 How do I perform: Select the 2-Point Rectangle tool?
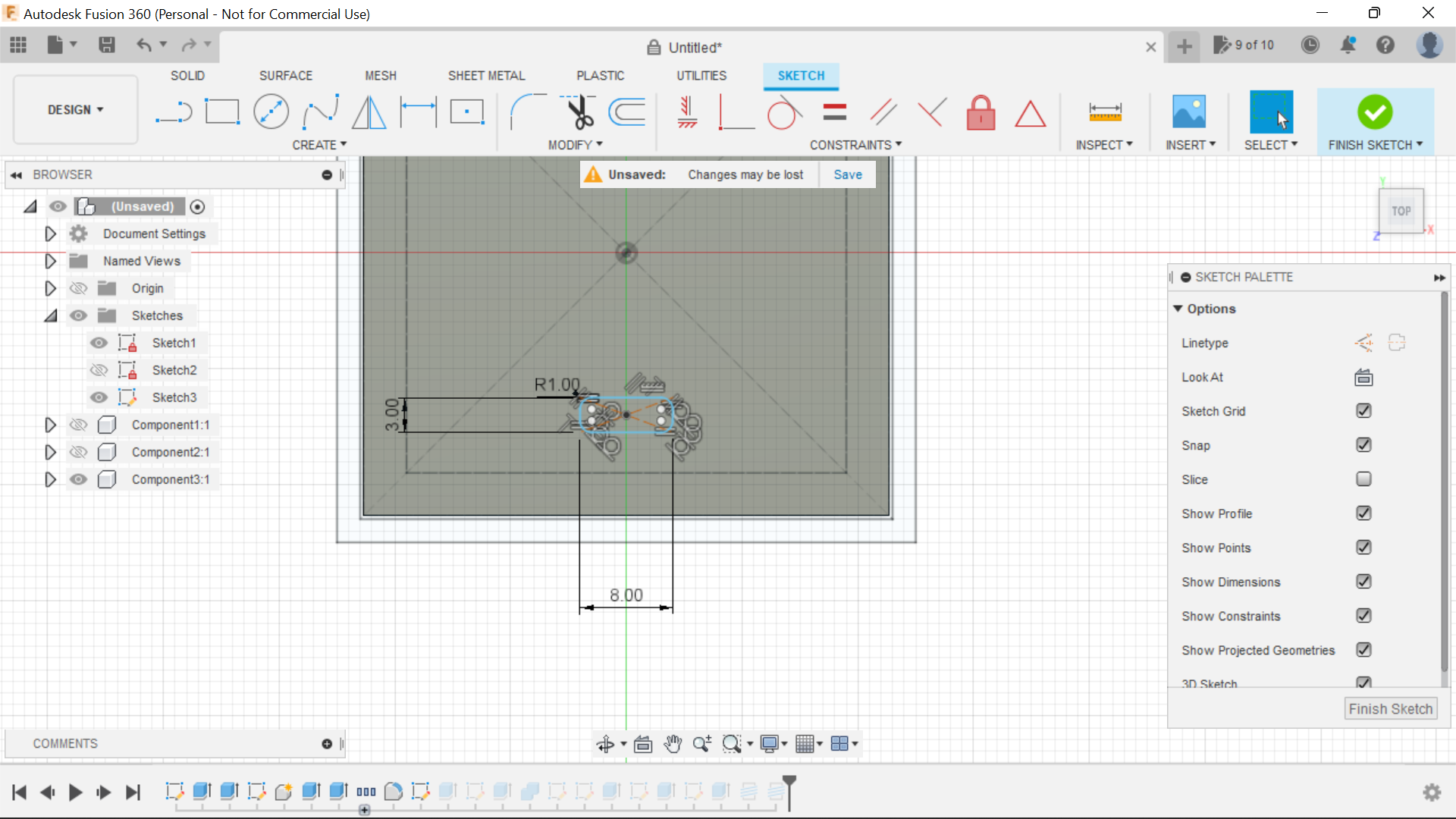coord(222,111)
